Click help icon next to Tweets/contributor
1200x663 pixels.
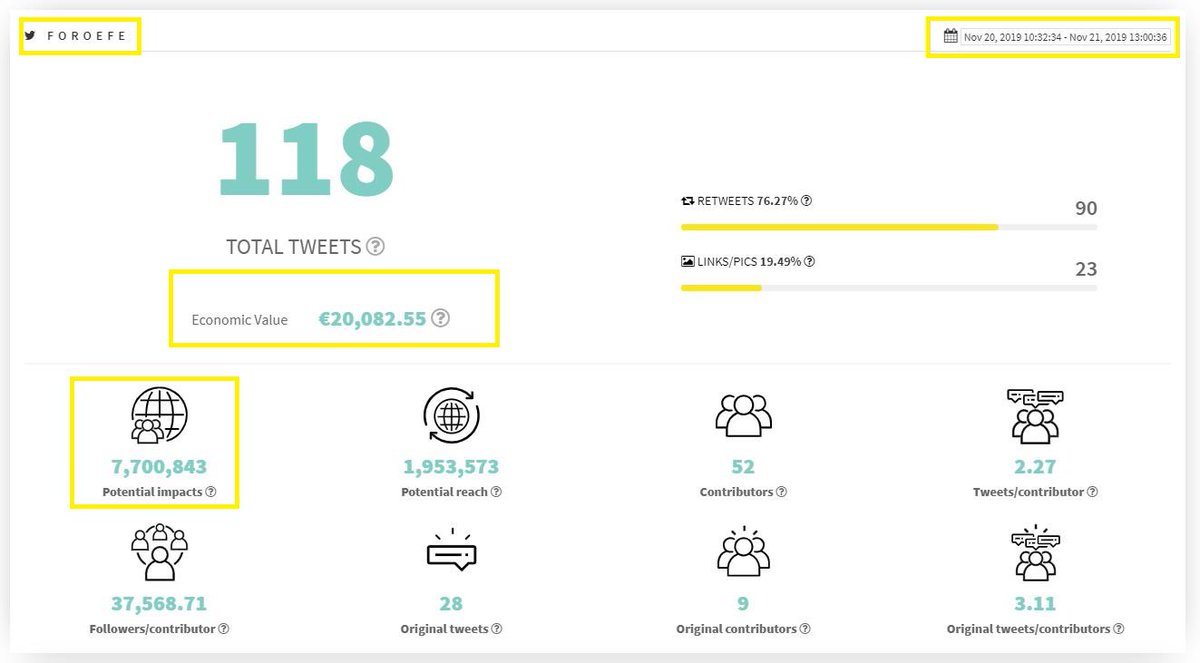1092,492
